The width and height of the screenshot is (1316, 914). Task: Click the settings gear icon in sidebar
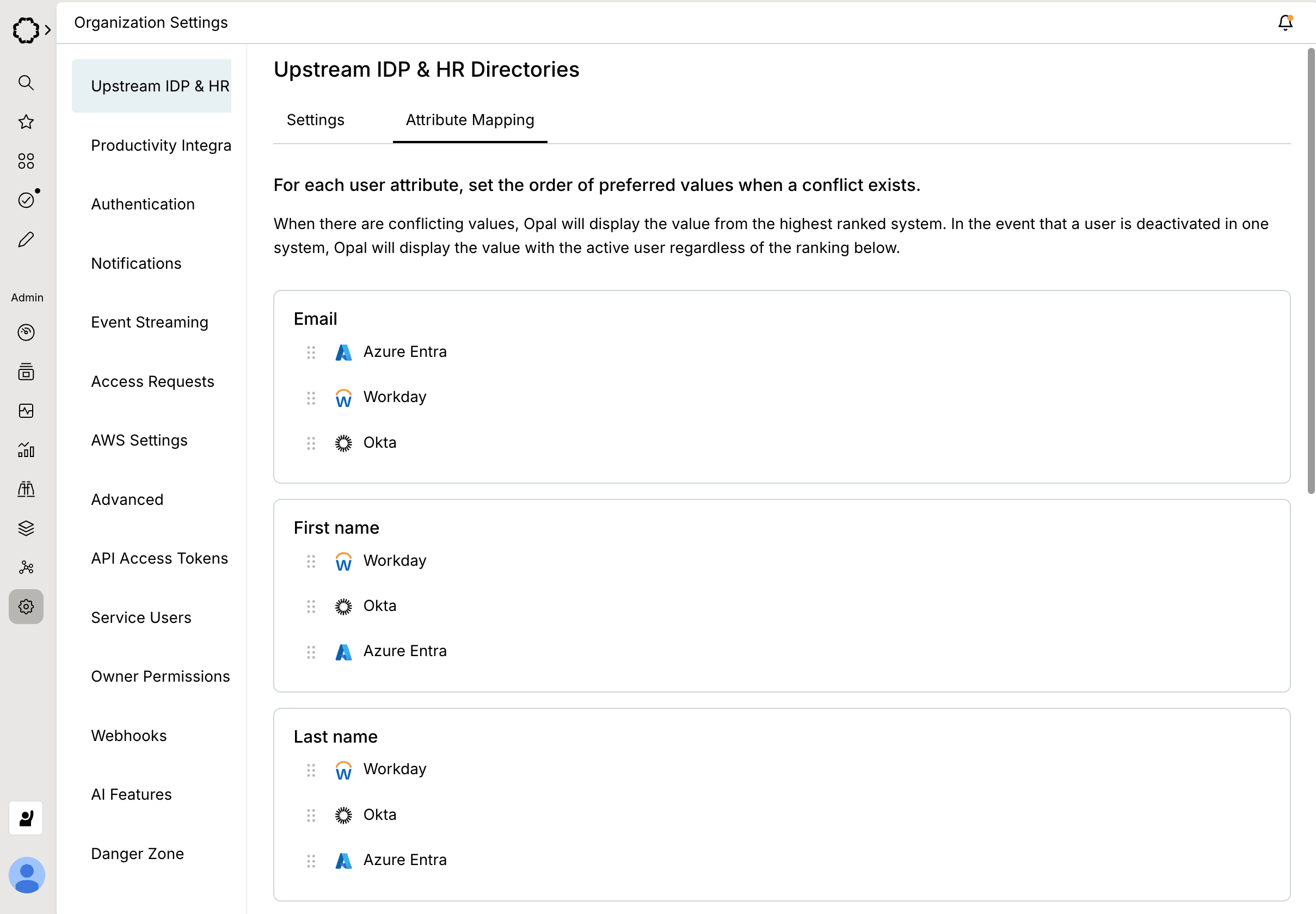tap(26, 607)
